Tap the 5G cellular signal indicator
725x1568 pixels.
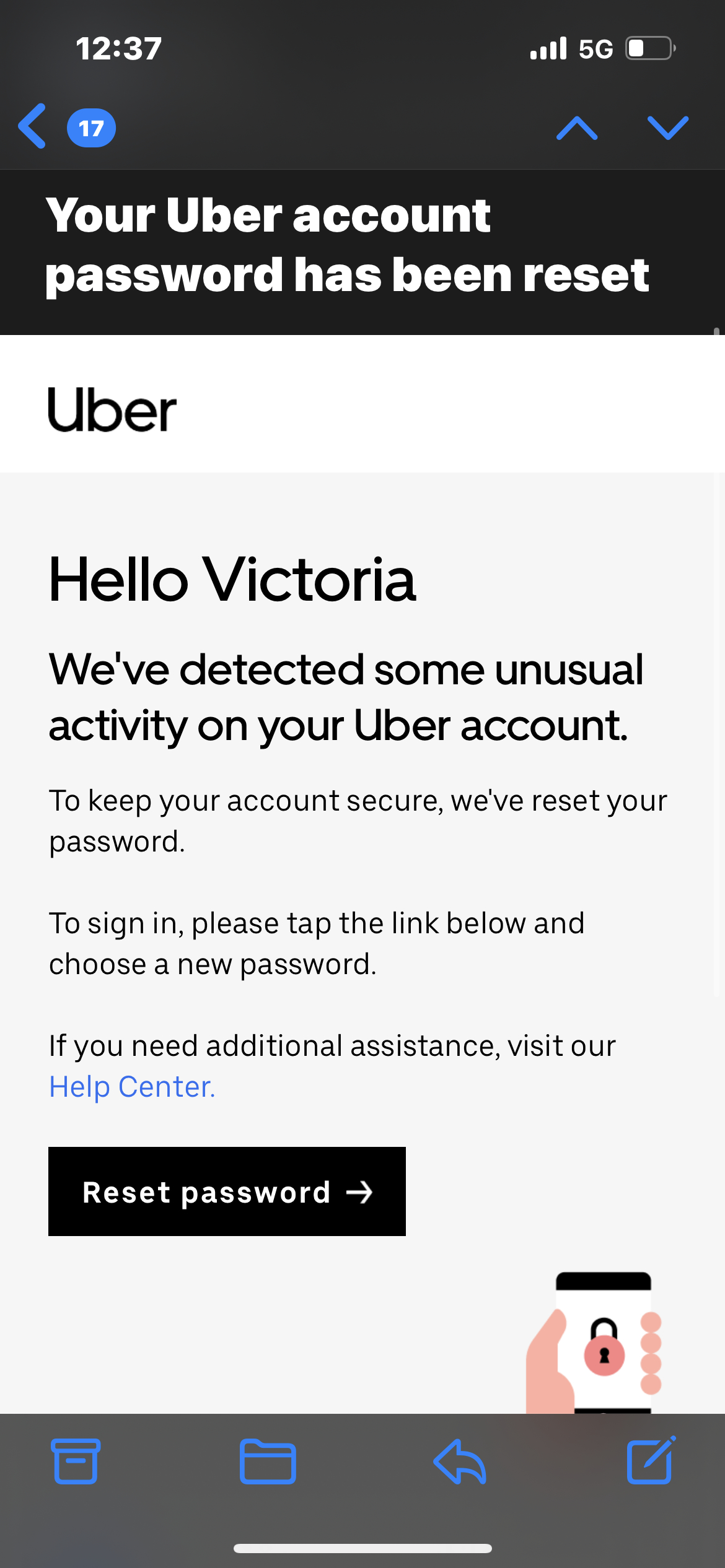click(595, 48)
